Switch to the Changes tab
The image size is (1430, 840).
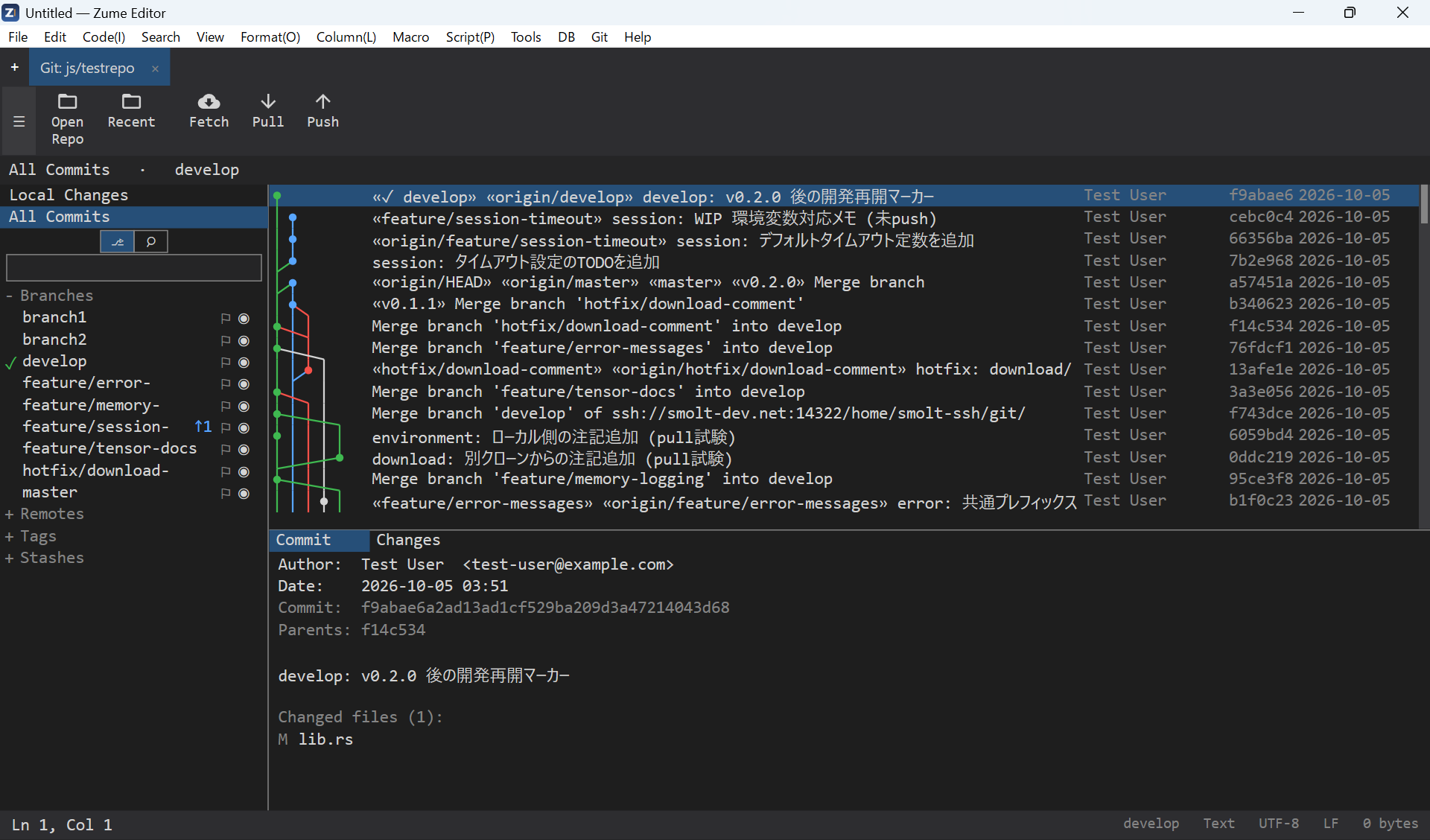click(408, 540)
